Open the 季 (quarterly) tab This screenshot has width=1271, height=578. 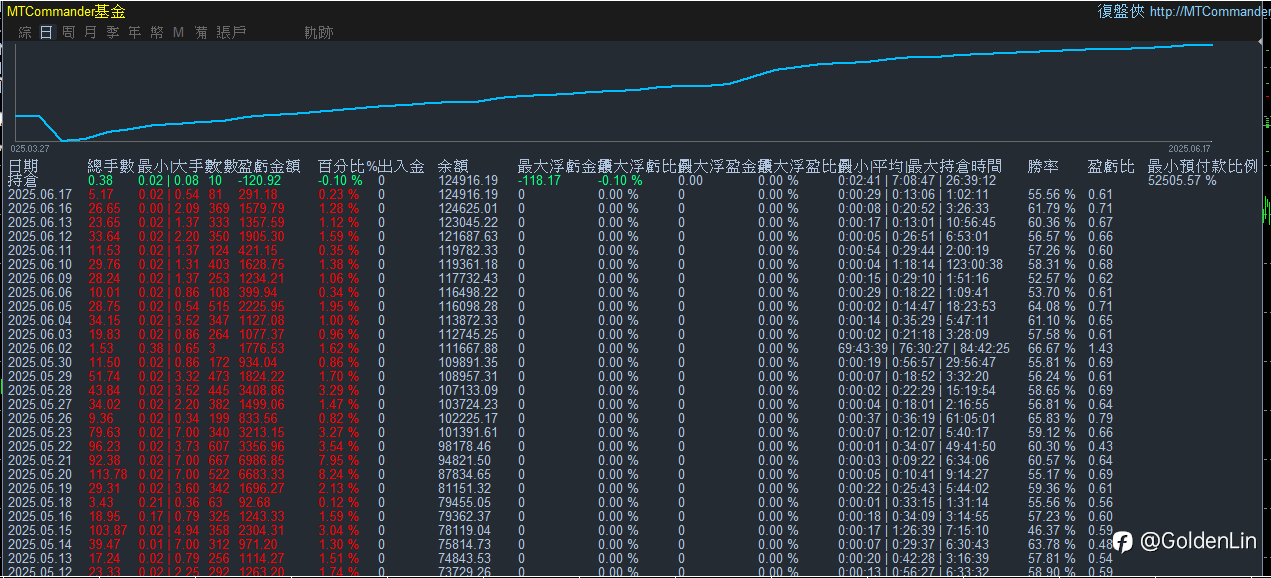[x=112, y=32]
